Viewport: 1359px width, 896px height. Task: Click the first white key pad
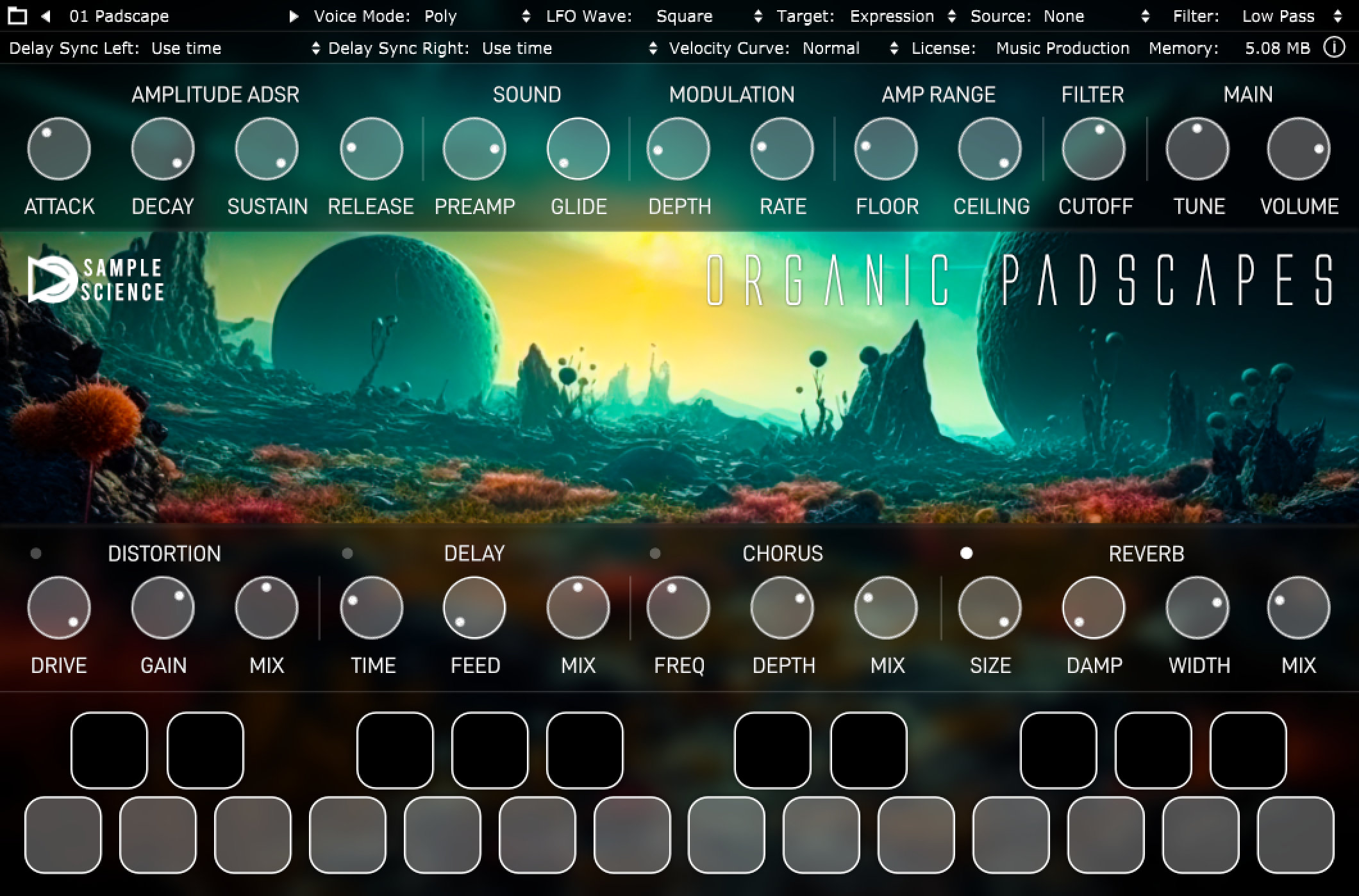63,834
